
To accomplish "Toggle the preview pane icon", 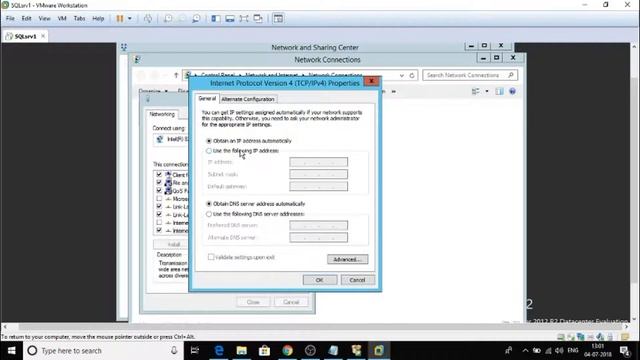I will tap(499, 91).
